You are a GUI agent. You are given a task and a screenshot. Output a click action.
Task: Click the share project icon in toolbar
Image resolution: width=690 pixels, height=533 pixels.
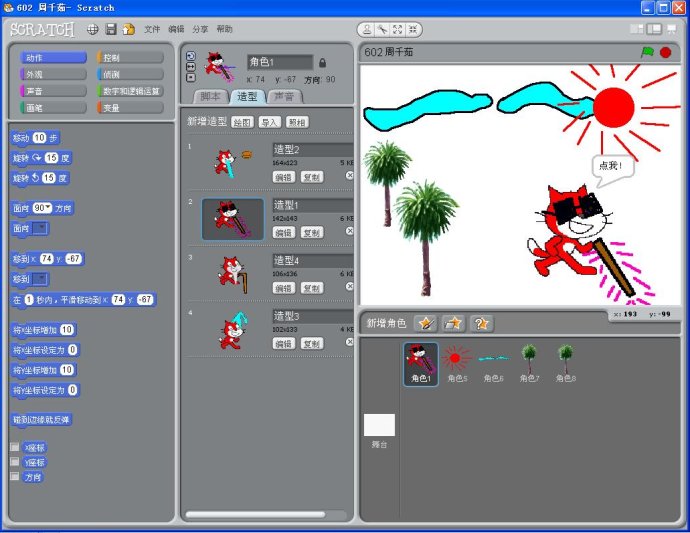(128, 29)
